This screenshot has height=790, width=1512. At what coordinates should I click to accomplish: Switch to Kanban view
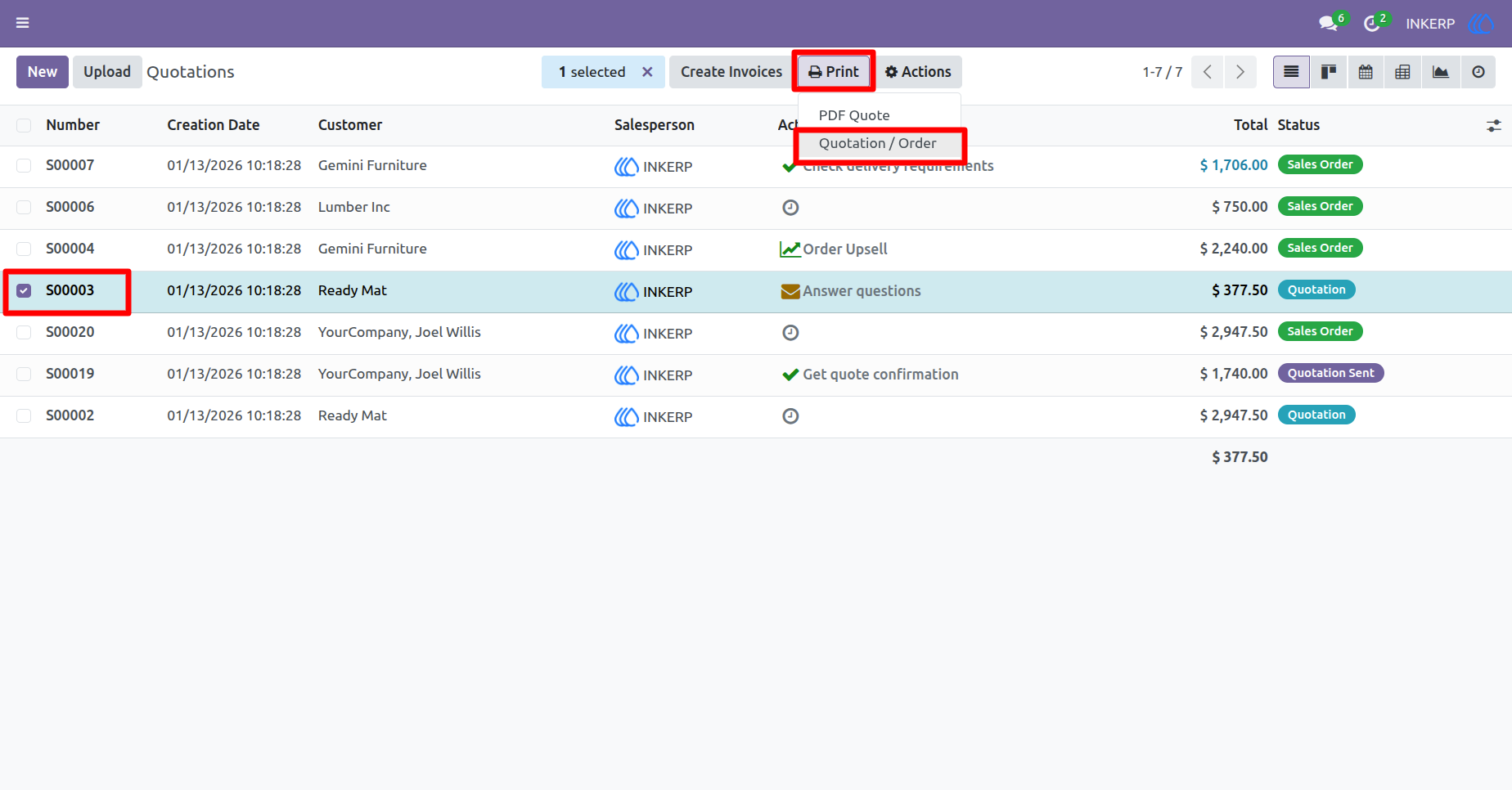click(1329, 72)
